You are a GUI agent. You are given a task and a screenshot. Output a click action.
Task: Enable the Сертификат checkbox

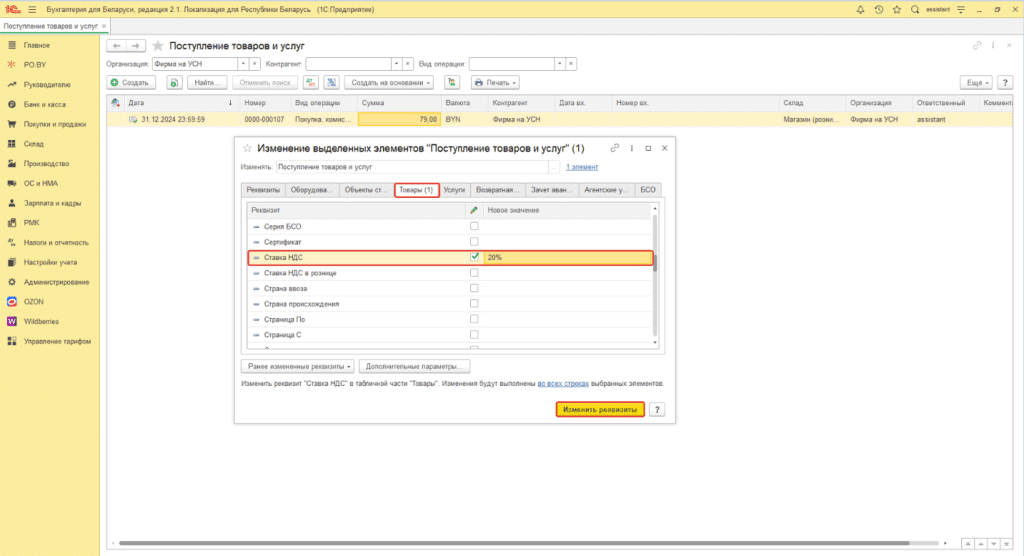click(x=474, y=242)
